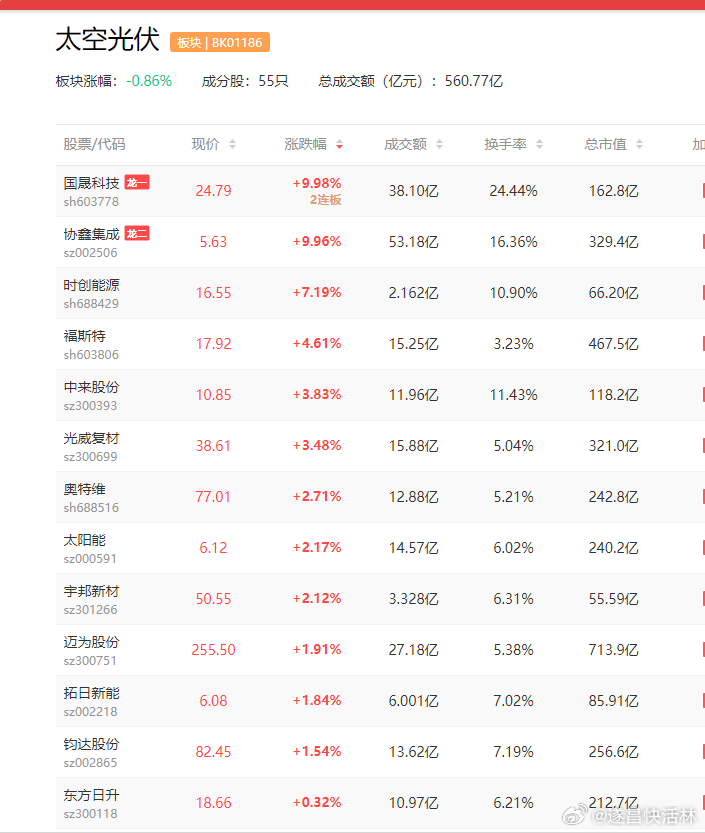Viewport: 705px width, 833px height.
Task: Click the 股票/代码 column header
Action: click(x=94, y=144)
